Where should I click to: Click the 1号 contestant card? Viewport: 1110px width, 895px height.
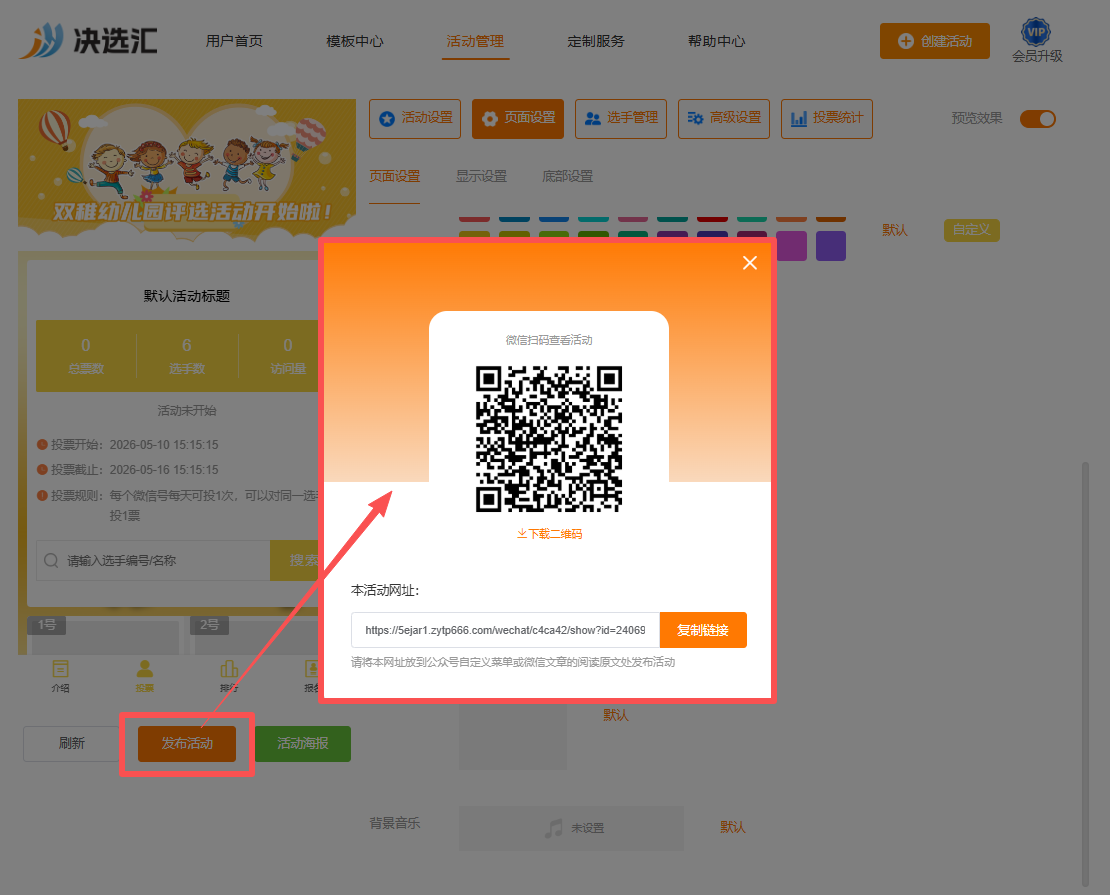point(103,635)
